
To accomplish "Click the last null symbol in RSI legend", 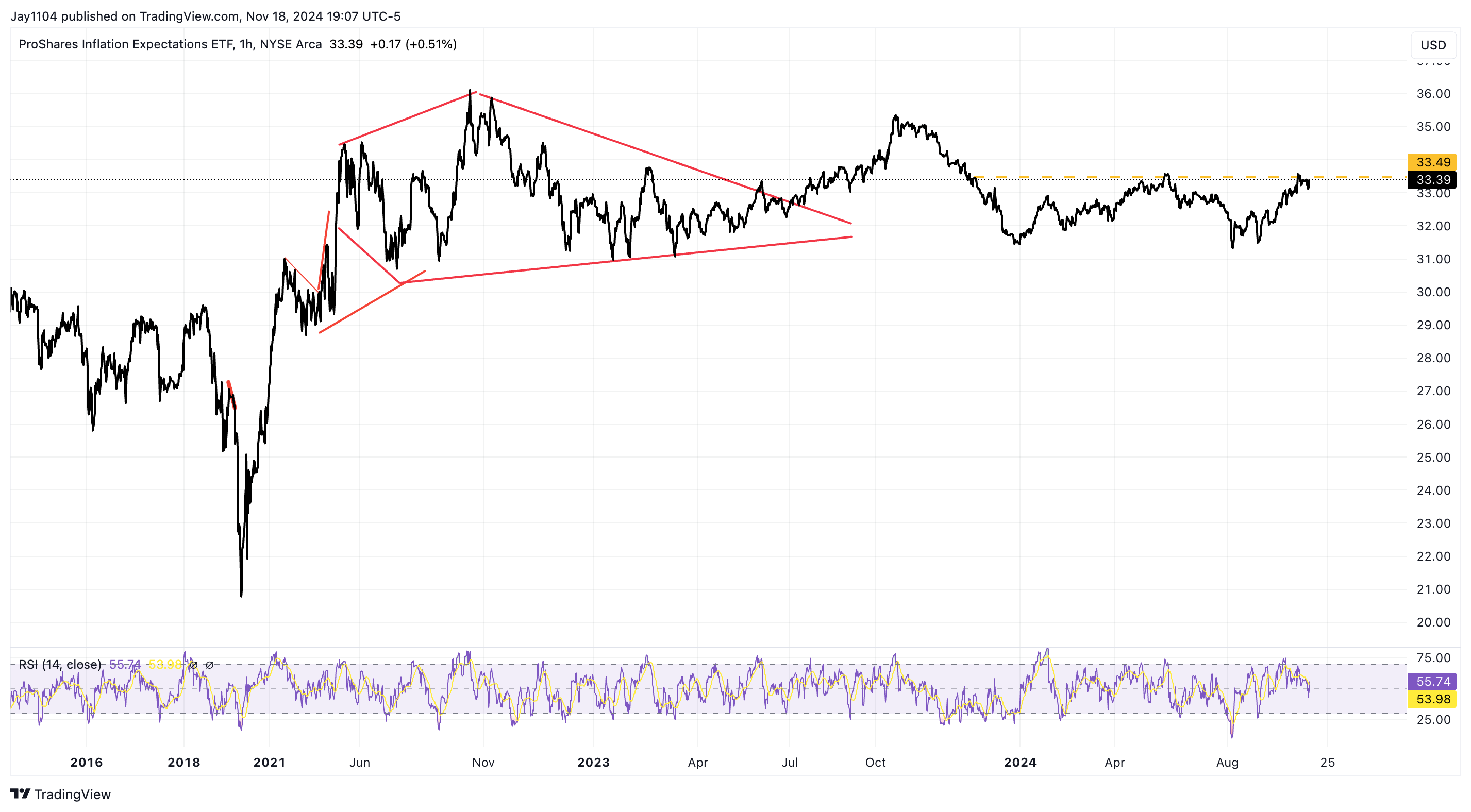I will [209, 665].
